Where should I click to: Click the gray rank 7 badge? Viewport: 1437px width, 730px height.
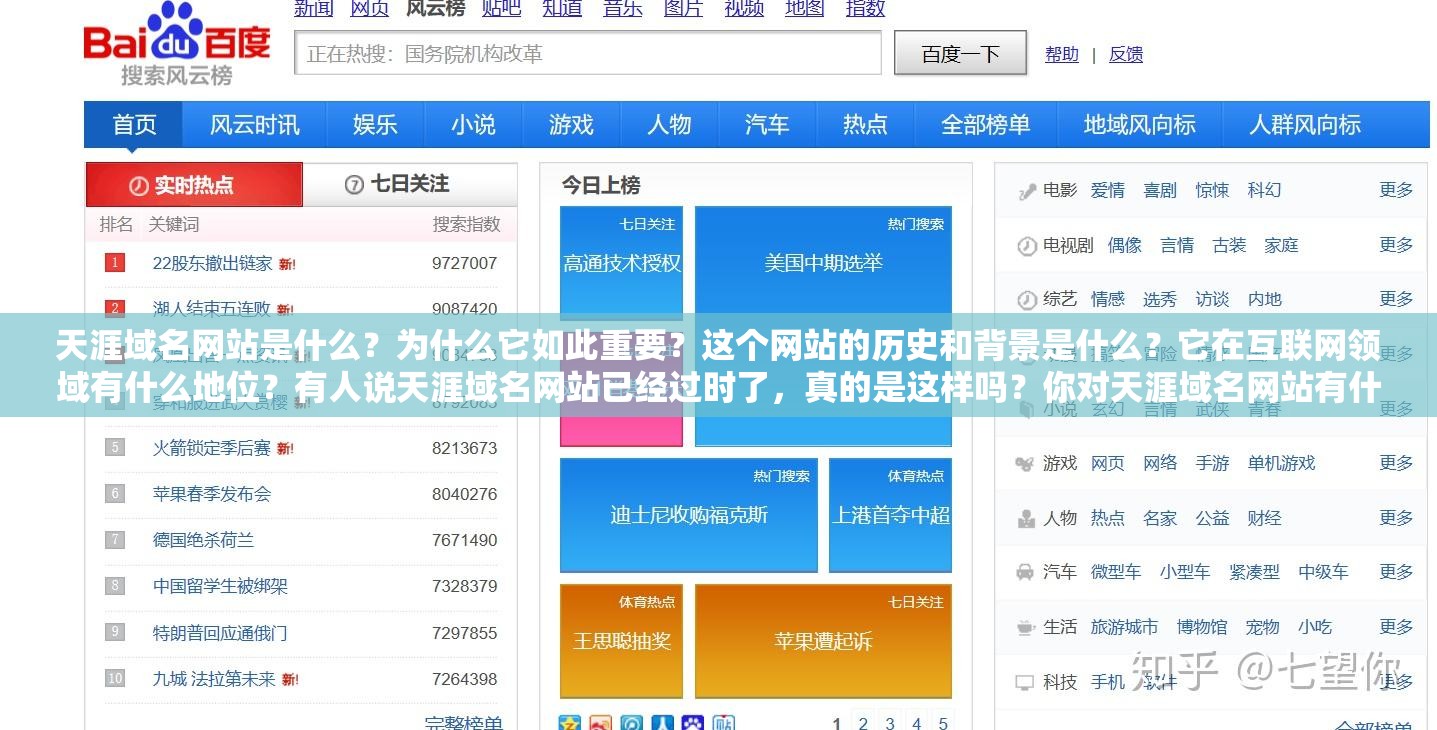[x=115, y=539]
